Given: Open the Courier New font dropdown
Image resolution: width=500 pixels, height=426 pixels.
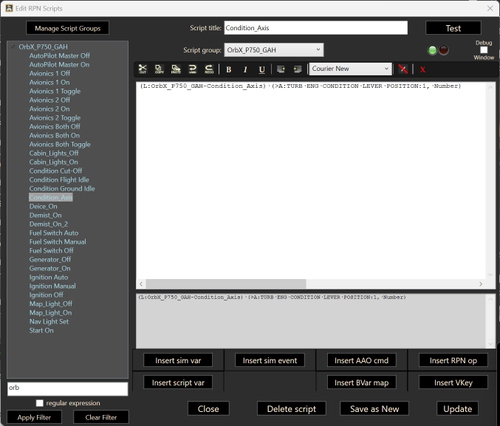Looking at the screenshot, I should 350,69.
